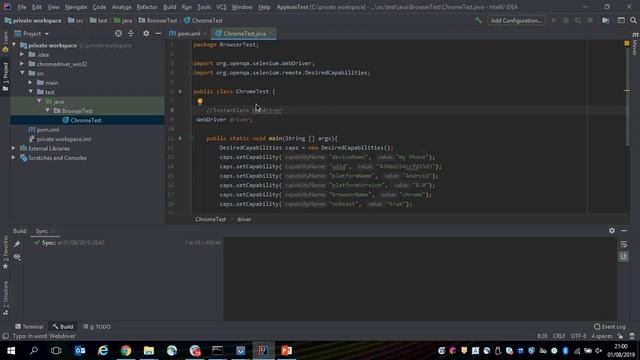This screenshot has width=640, height=360.
Task: Collapse the java folder
Action: 39,101
